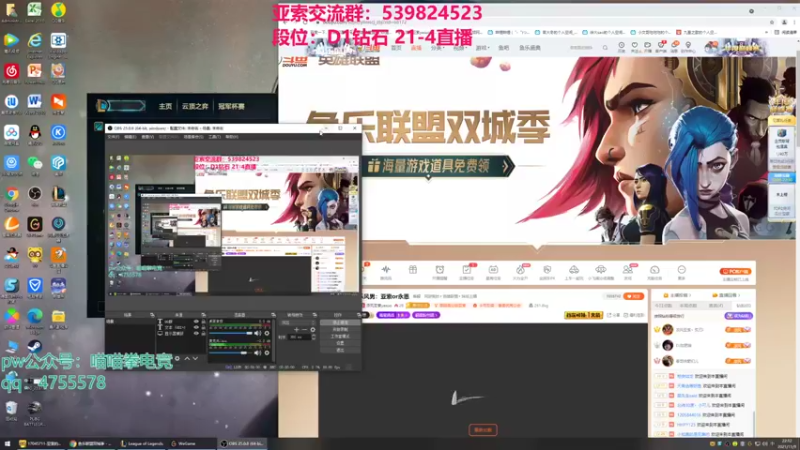Adjust the desktop audio volume slider in OBS
The image size is (800, 450).
pos(231,333)
